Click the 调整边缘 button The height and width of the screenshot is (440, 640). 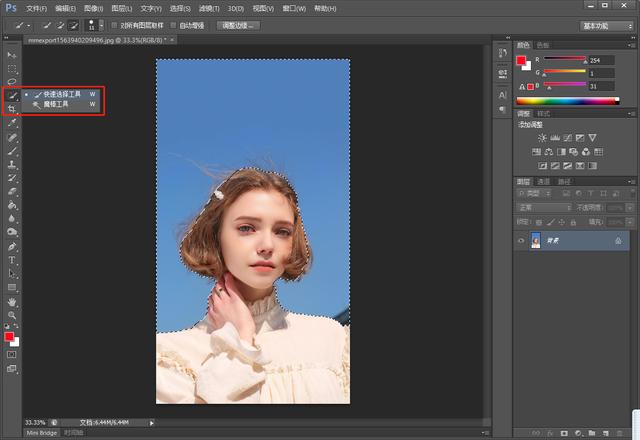pyautogui.click(x=238, y=25)
